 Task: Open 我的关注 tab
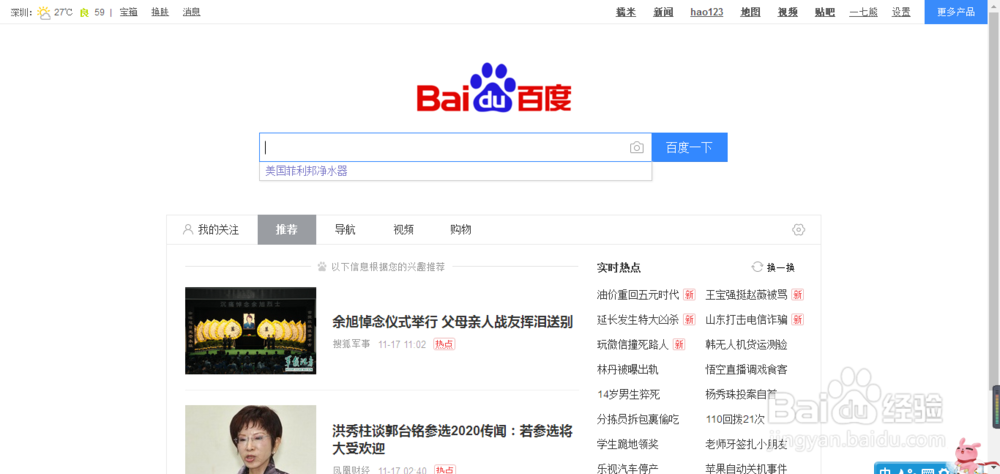212,230
